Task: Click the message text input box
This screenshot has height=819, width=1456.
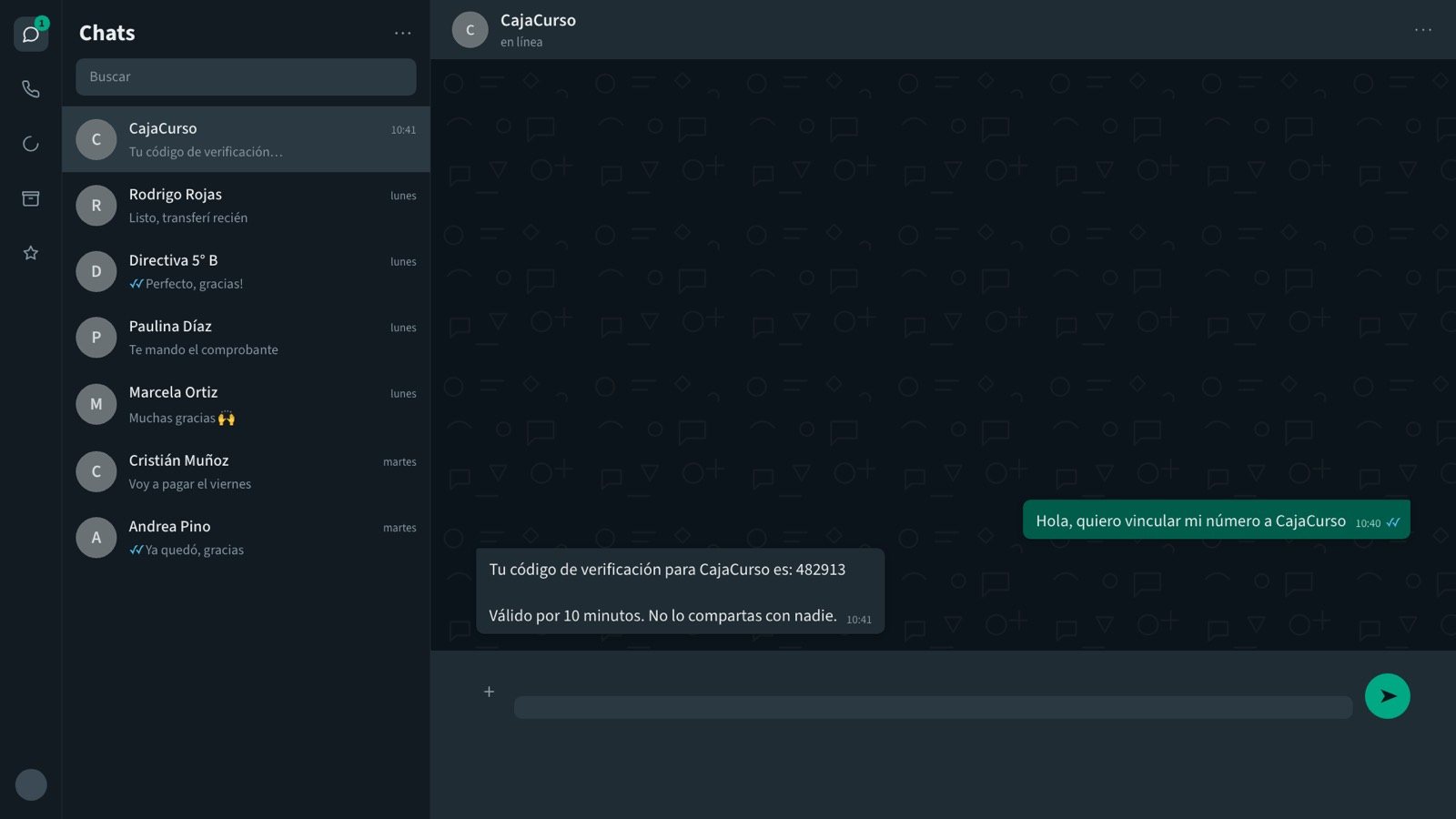Action: [933, 707]
